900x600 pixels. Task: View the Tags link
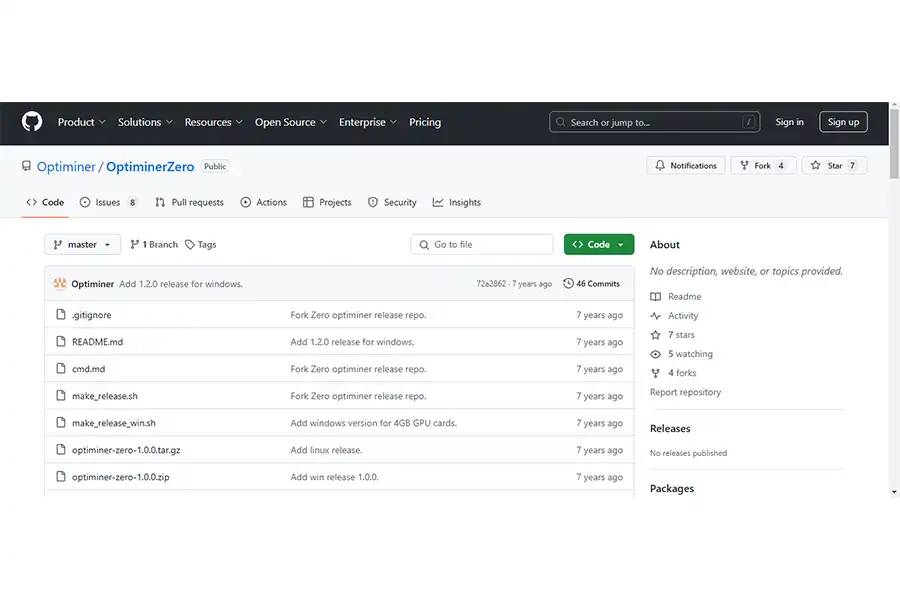click(x=201, y=245)
